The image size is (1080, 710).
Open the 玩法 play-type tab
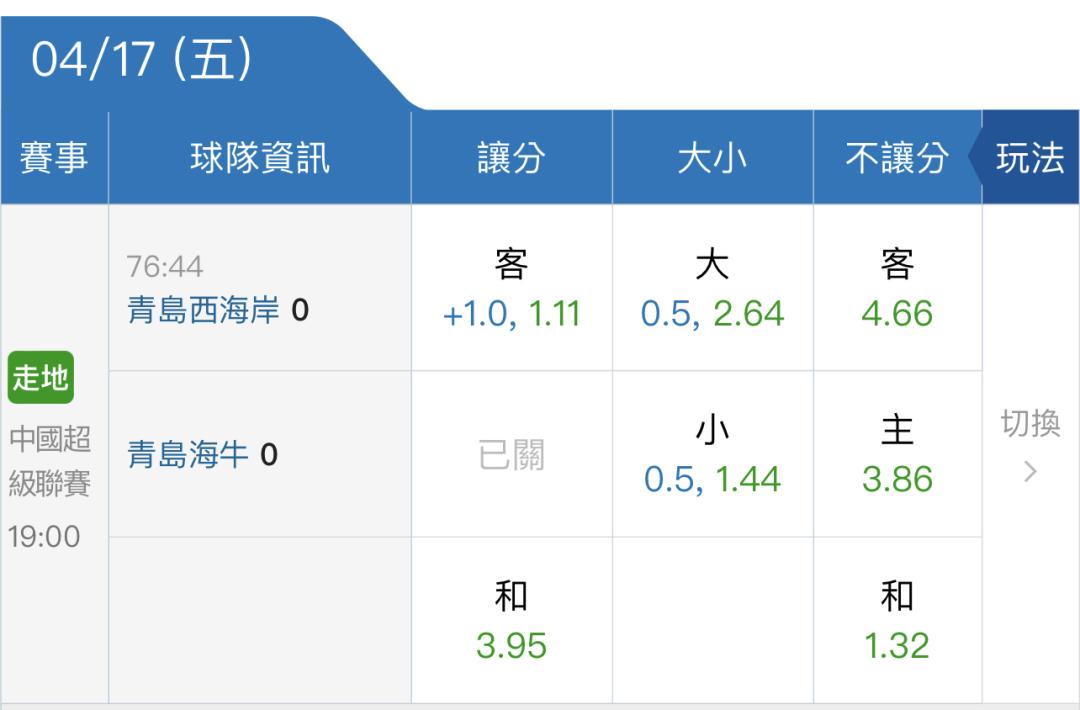[1029, 158]
